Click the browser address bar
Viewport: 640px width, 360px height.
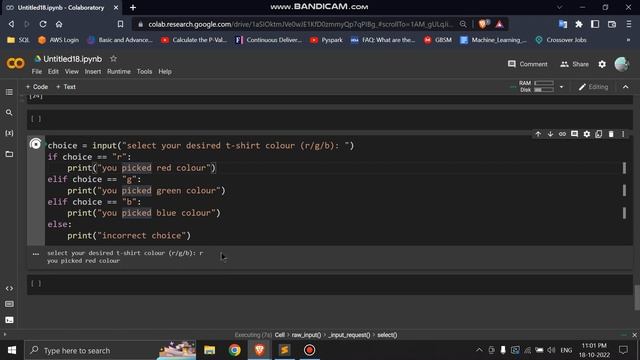[x=300, y=24]
